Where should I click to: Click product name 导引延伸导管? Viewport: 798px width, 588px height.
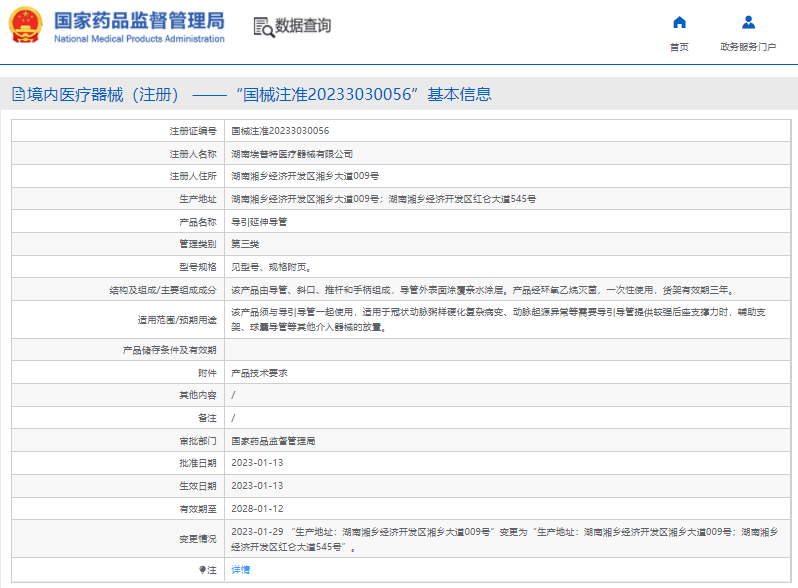(259, 222)
